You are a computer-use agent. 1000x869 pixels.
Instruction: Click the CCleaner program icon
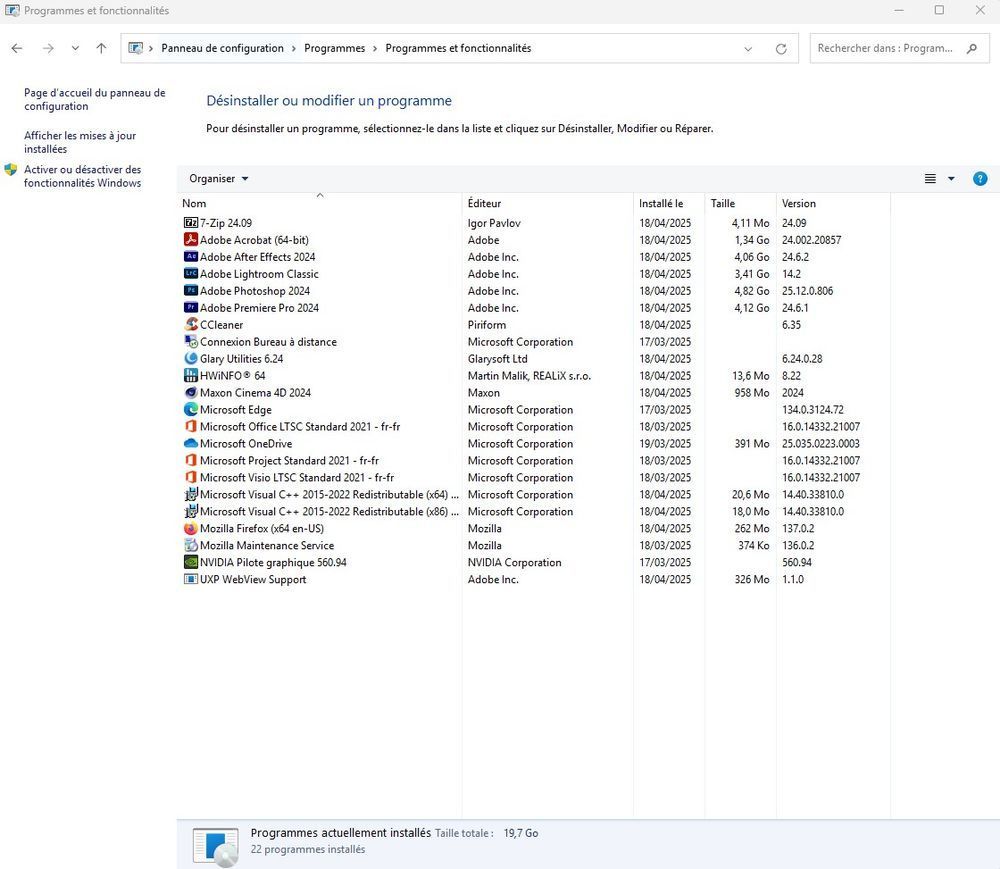pos(191,325)
